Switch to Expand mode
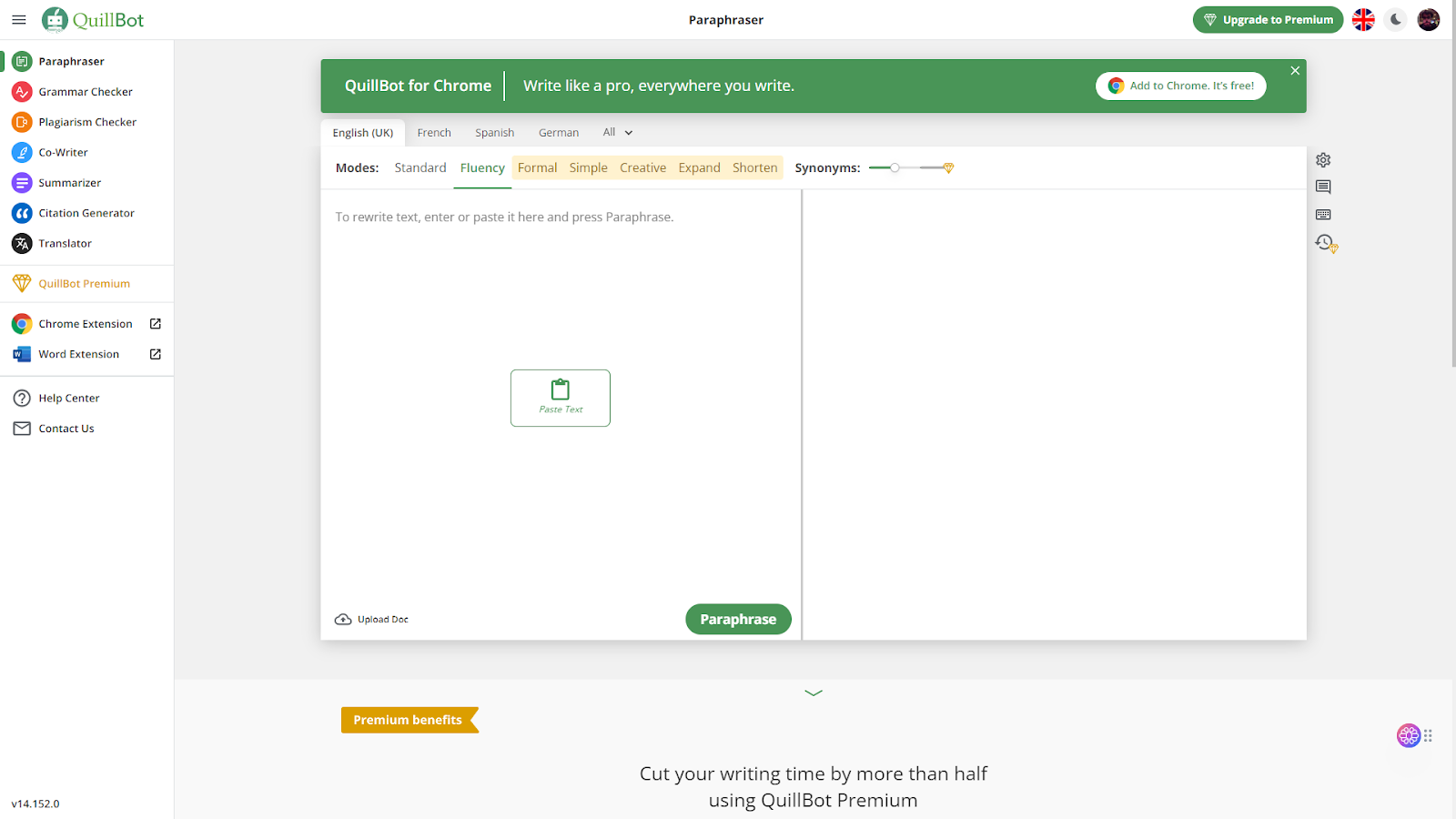Viewport: 1456px width, 819px height. [700, 167]
